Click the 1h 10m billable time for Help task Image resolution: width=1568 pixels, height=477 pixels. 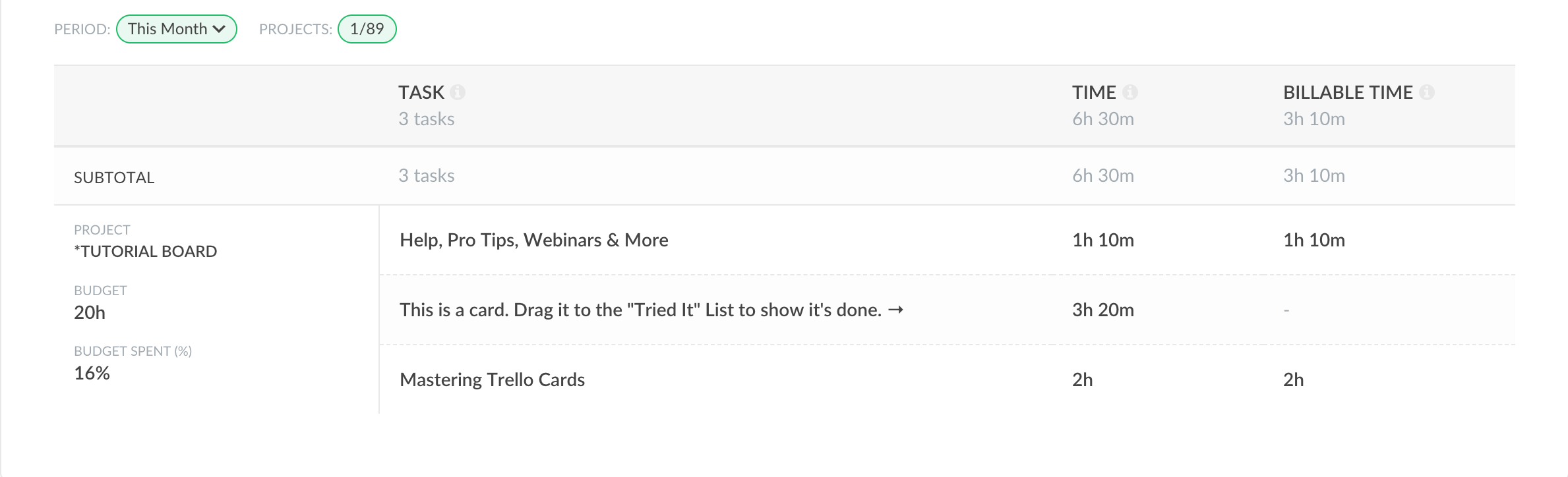coord(1313,240)
